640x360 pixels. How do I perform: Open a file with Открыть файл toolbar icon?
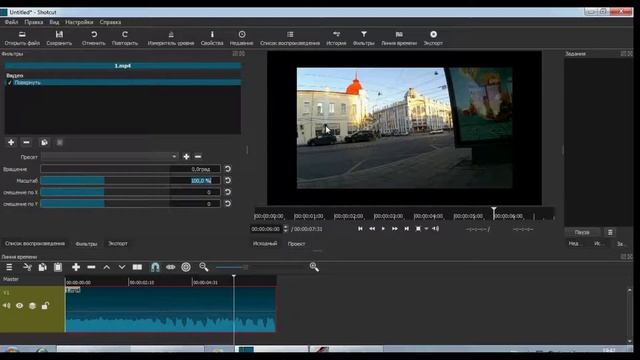pos(22,38)
